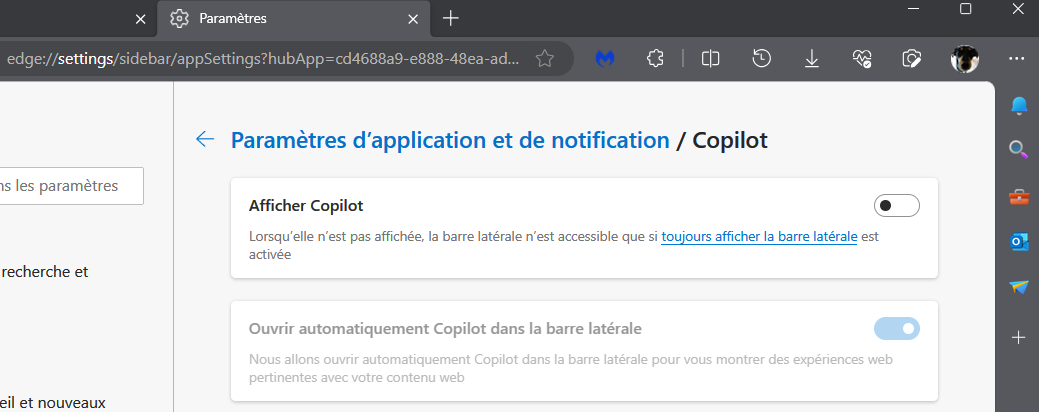Launch the Screenshot capture tool
This screenshot has width=1039, height=412.
911,59
